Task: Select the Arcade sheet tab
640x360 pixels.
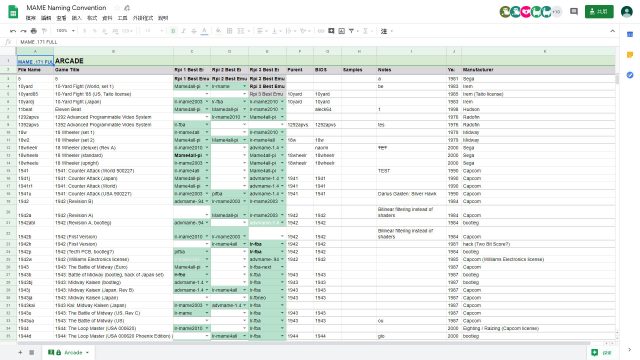Action: [x=69, y=353]
